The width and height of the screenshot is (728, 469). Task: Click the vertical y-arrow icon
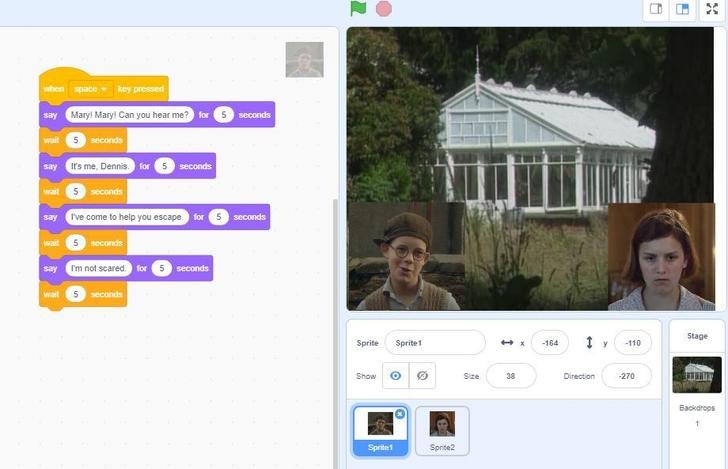(x=589, y=343)
